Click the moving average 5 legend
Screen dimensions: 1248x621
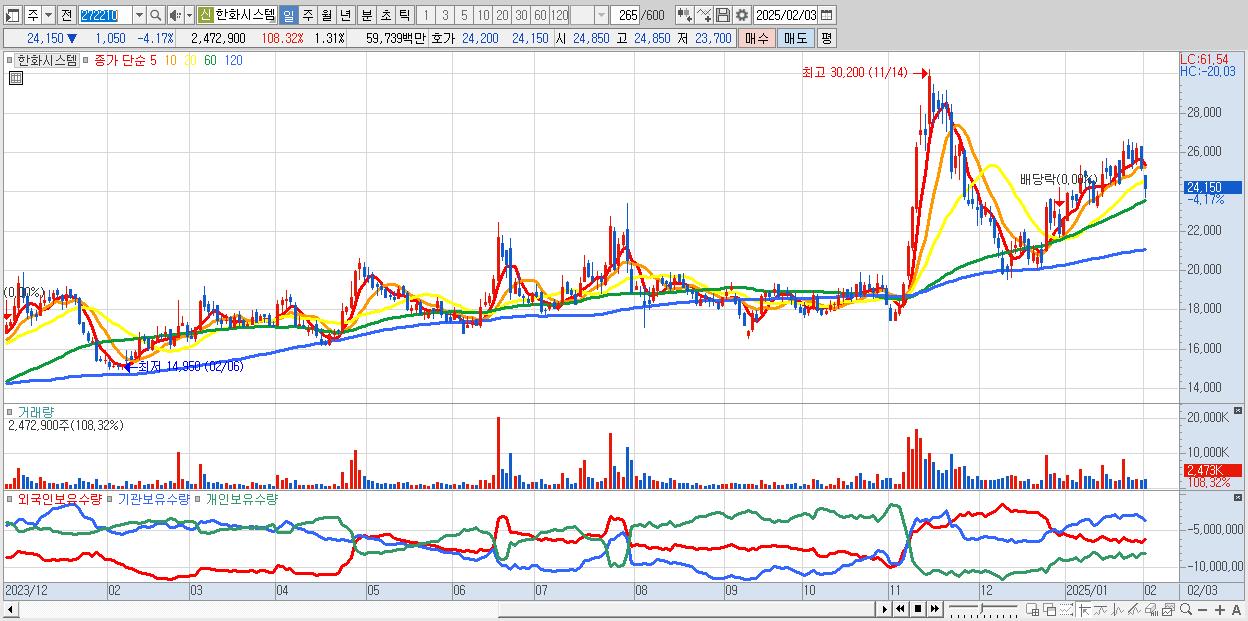click(x=153, y=60)
